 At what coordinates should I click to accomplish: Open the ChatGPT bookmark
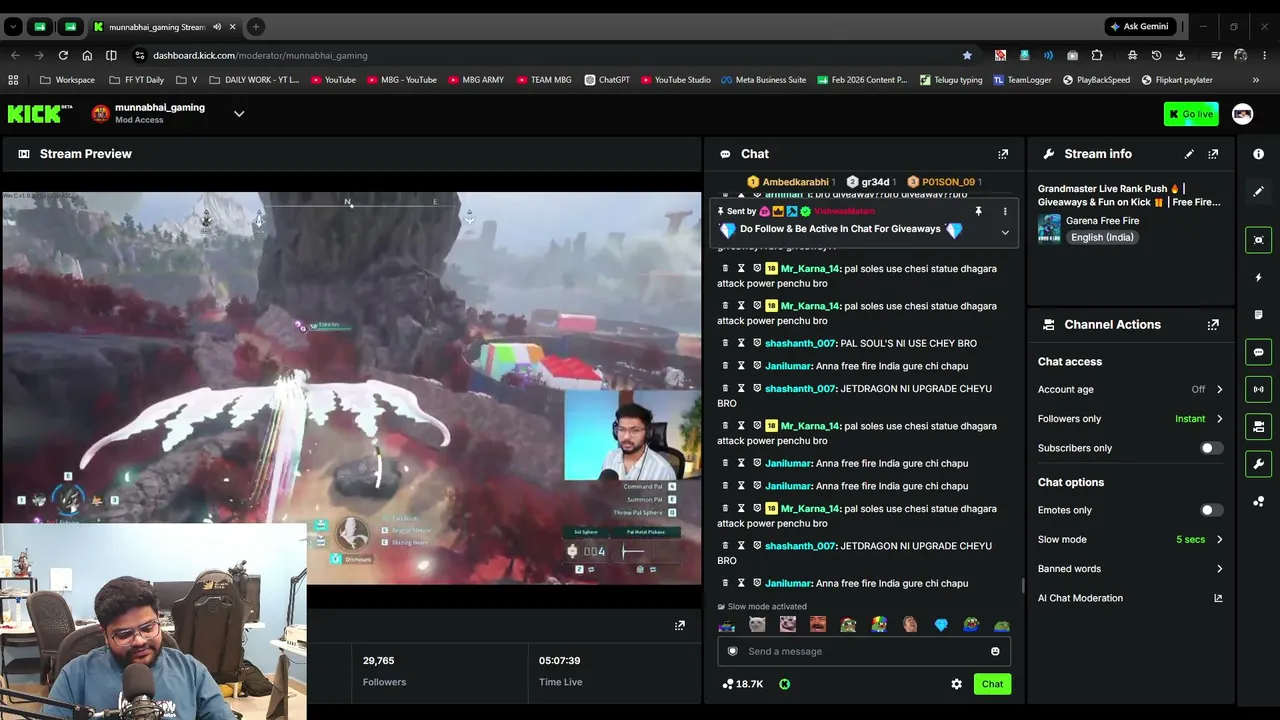coord(607,80)
